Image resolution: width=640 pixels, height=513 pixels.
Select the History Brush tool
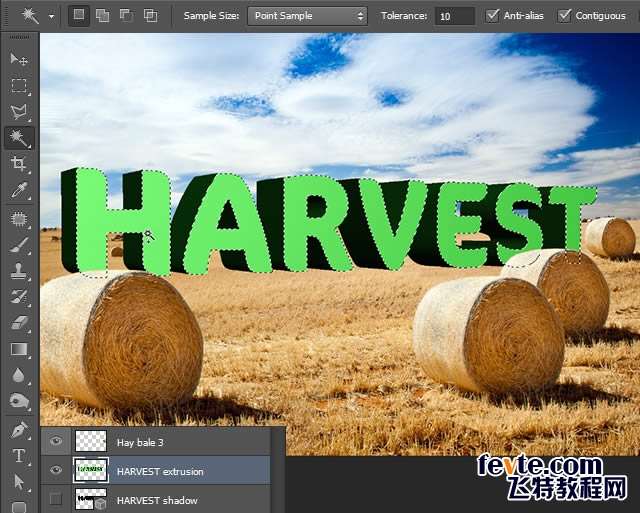pos(19,297)
